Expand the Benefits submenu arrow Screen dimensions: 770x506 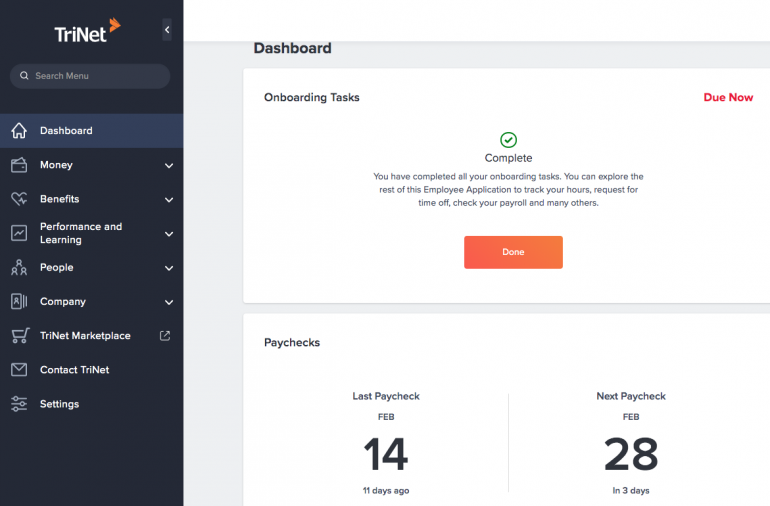(x=168, y=200)
